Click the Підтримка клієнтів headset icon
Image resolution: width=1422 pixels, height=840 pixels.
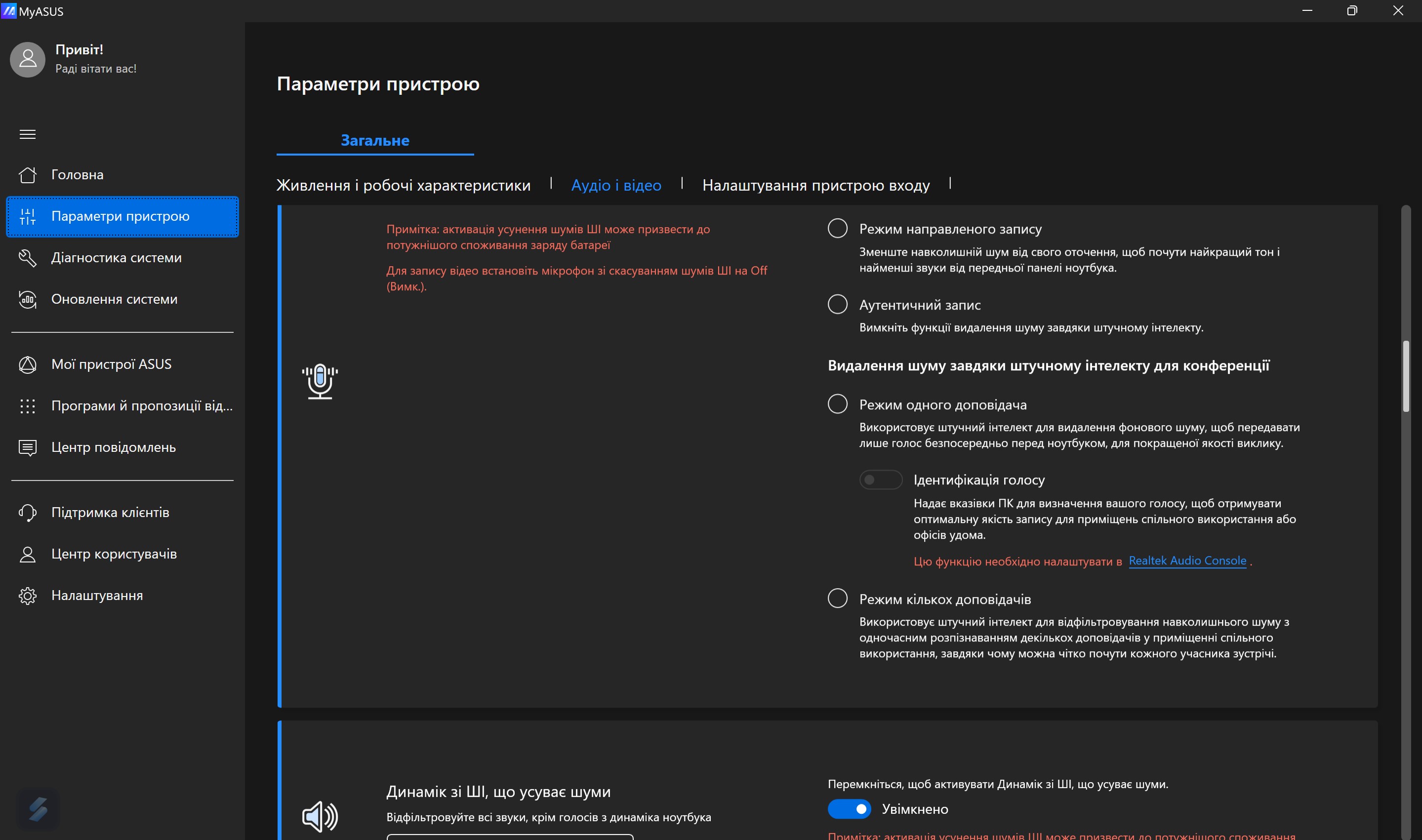tap(27, 513)
